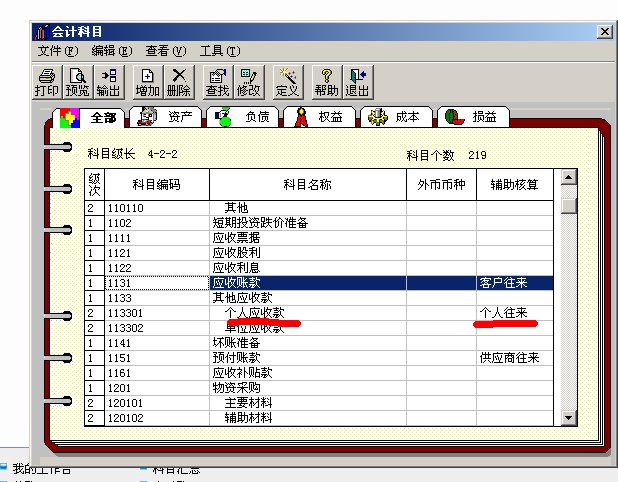Open 帮助 help icon

click(x=326, y=82)
